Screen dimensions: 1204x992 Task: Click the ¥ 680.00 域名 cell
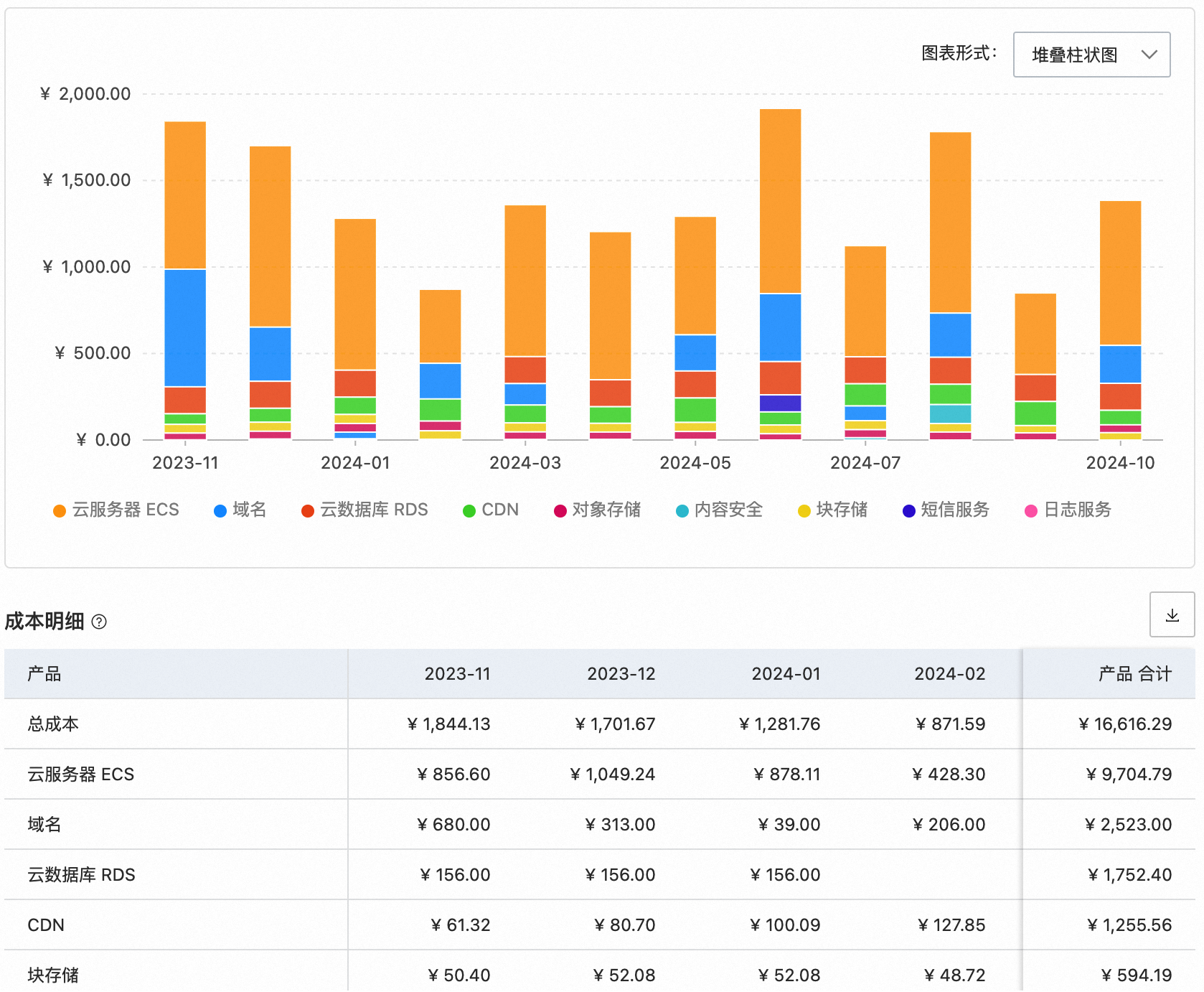(x=453, y=825)
